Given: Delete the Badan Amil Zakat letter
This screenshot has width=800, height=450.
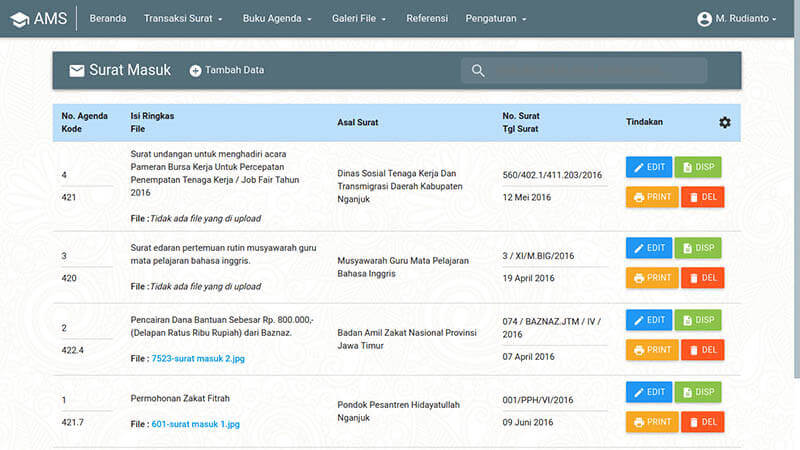Looking at the screenshot, I should pyautogui.click(x=703, y=350).
